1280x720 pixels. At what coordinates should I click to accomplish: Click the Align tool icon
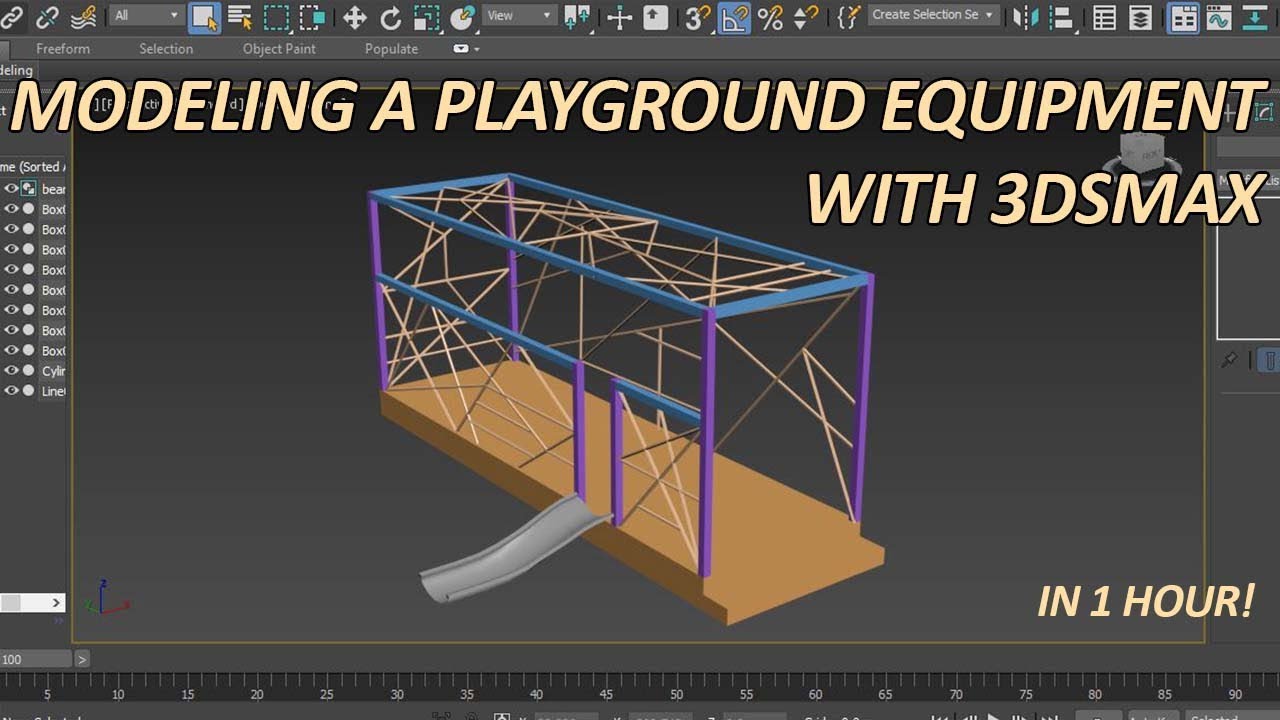coord(1061,16)
